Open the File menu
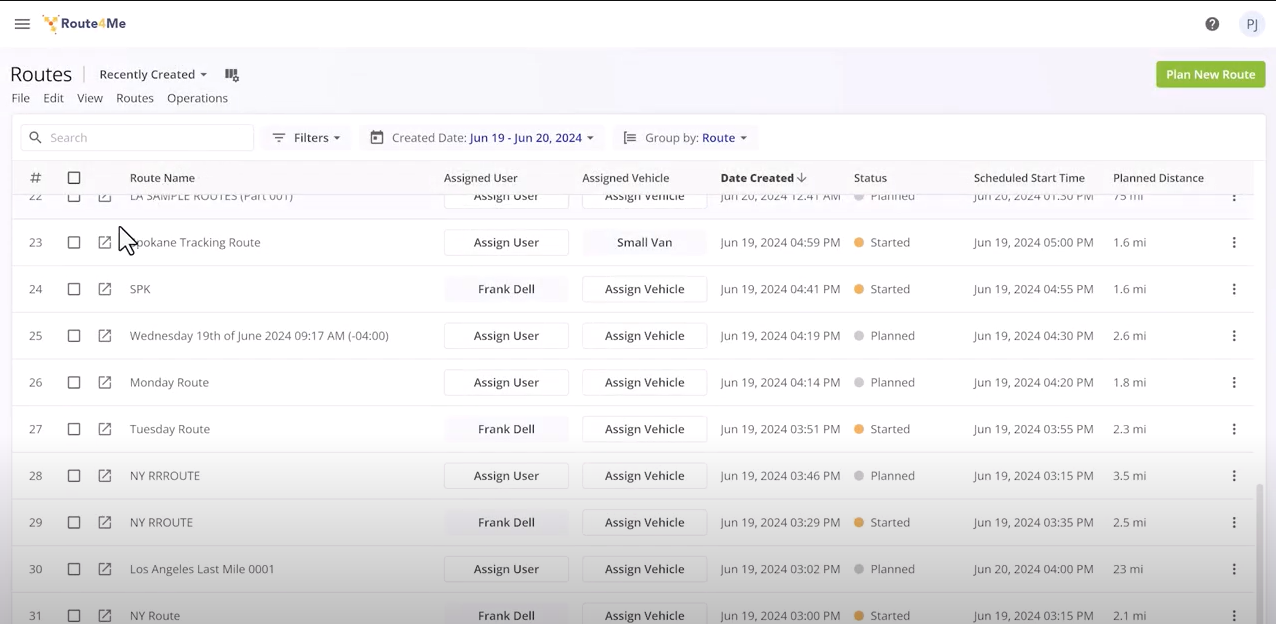1276x624 pixels. (x=20, y=98)
